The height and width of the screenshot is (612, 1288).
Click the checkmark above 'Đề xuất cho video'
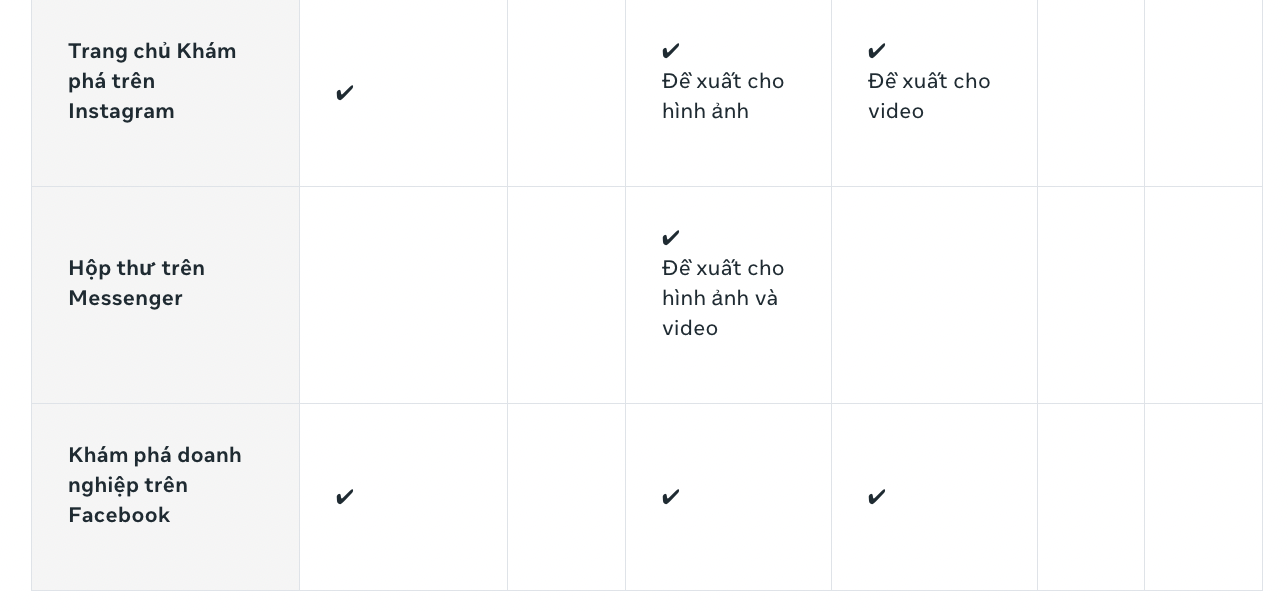(877, 51)
